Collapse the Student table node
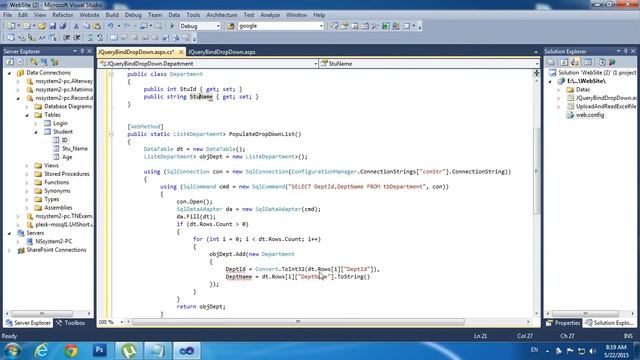640x360 pixels. click(36, 132)
